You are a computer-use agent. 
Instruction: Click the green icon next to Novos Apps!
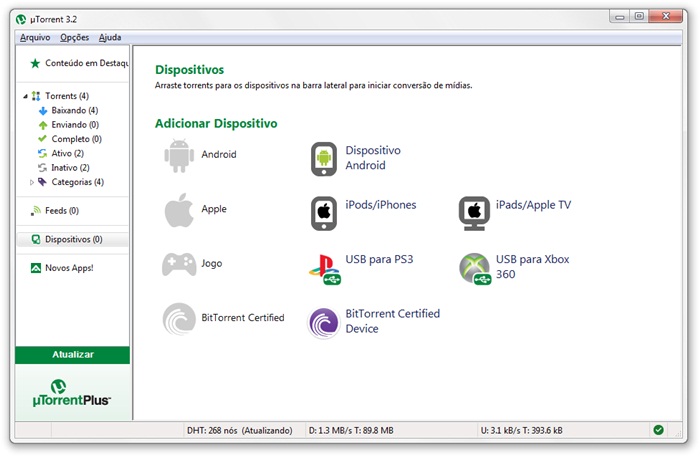[x=36, y=268]
